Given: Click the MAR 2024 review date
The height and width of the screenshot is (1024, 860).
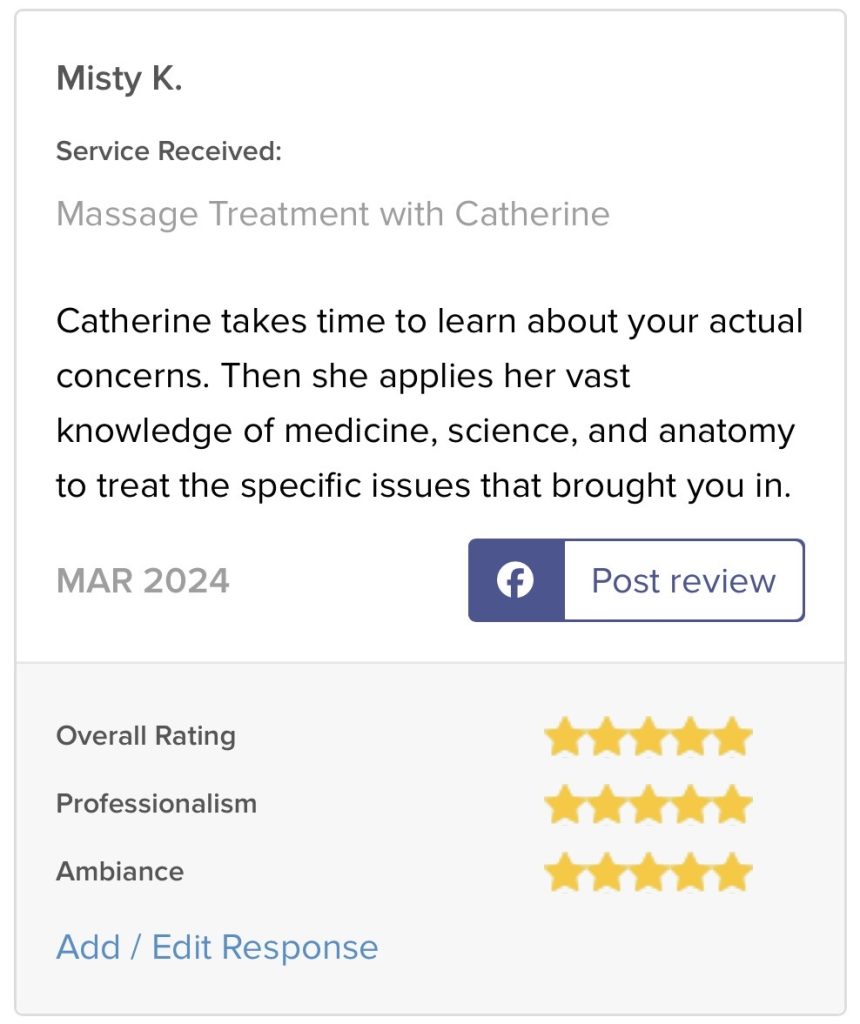Looking at the screenshot, I should [143, 581].
